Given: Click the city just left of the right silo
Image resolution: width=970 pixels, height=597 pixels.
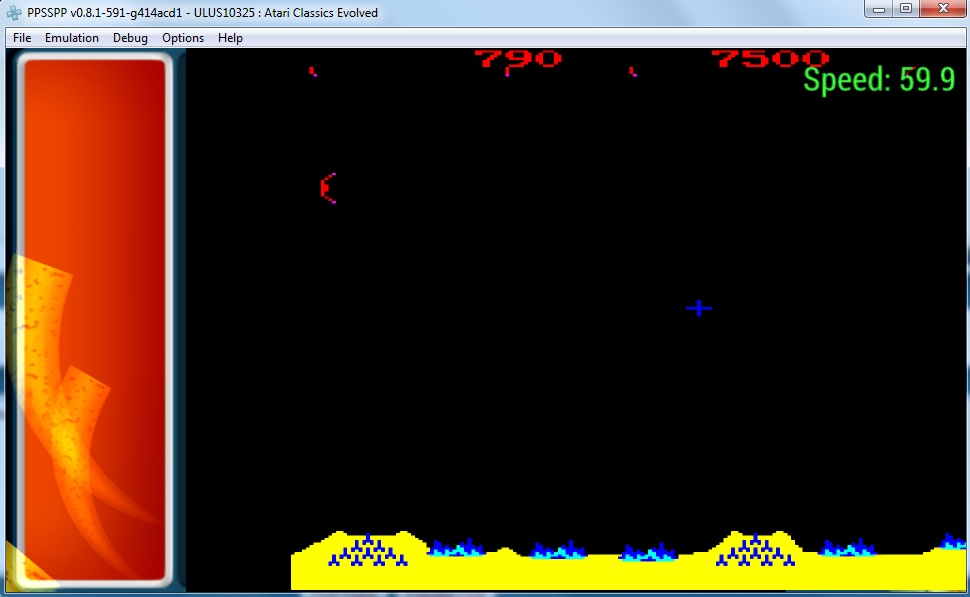Looking at the screenshot, I should point(648,553).
